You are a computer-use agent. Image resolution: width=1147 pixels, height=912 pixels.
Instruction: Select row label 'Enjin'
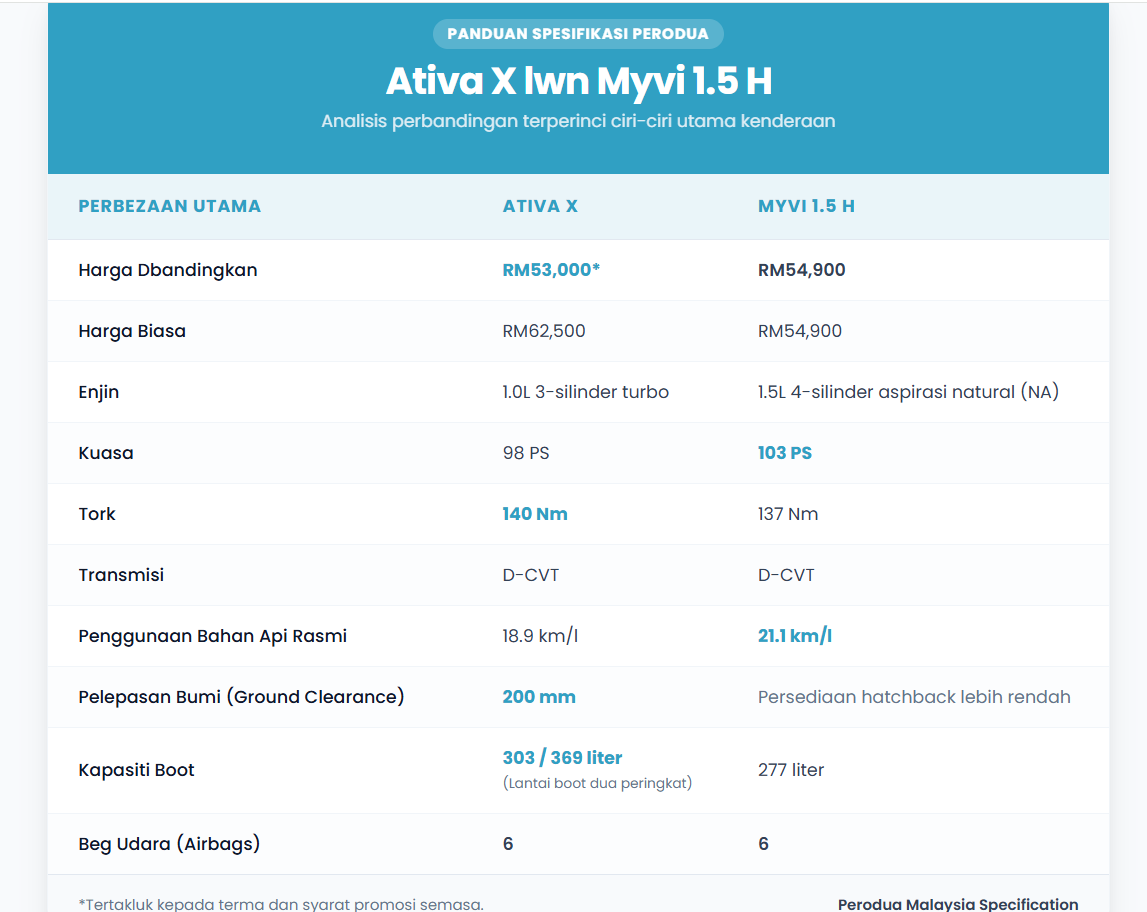(x=99, y=393)
